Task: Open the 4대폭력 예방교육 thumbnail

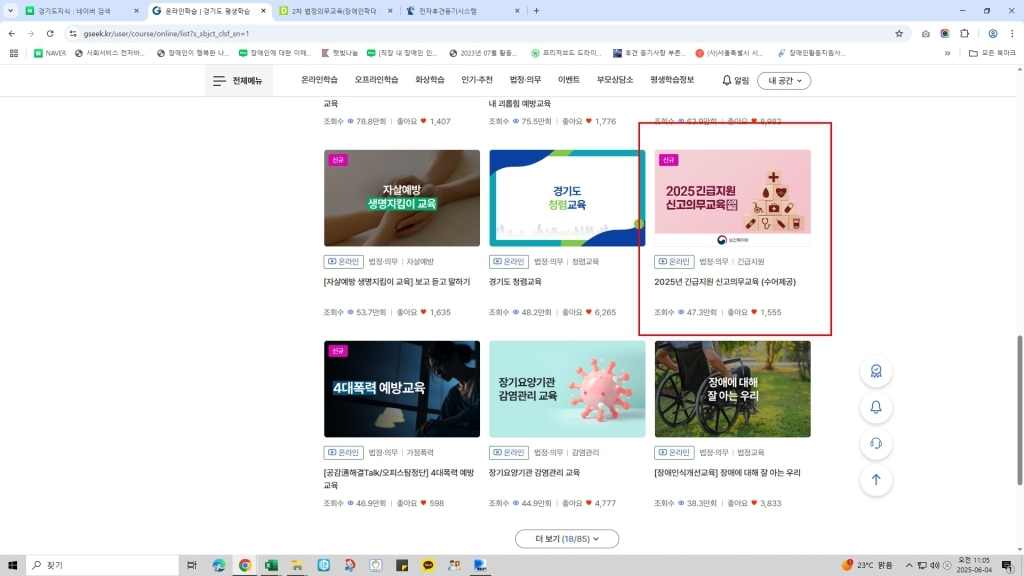Action: point(402,389)
